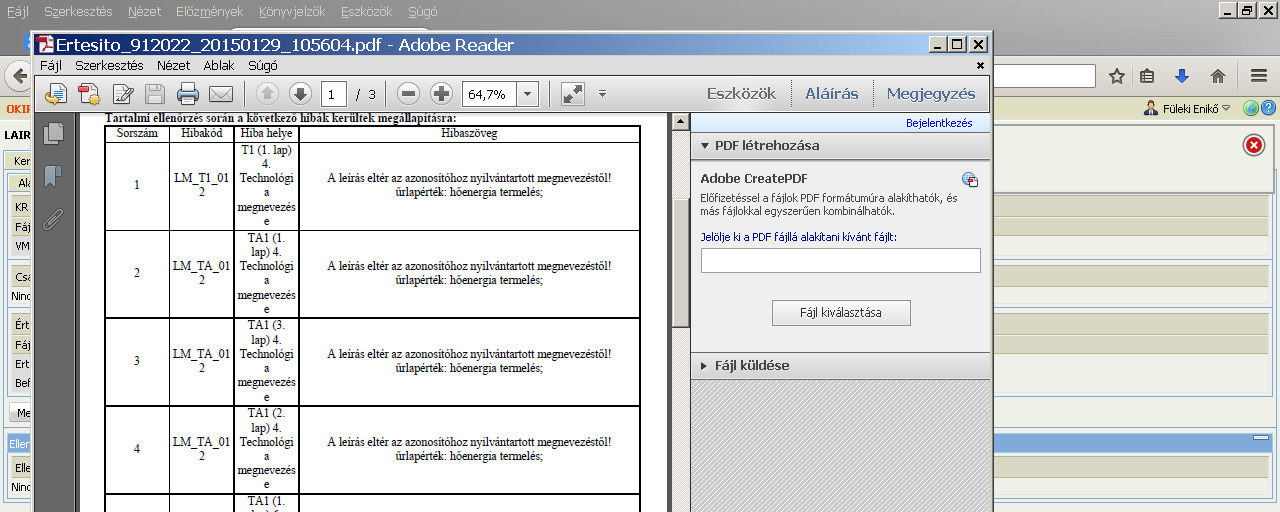Click the red X close icon in the browser page

tap(1253, 146)
